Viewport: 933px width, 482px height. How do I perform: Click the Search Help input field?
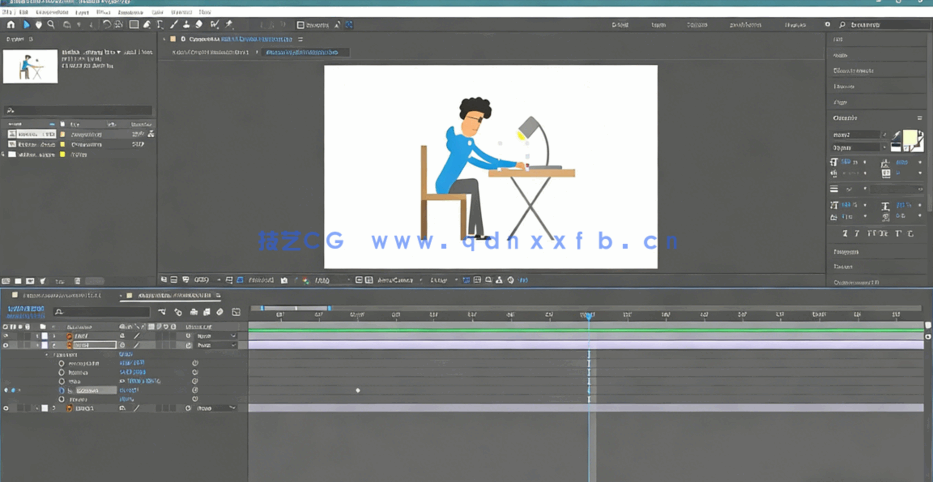click(x=882, y=25)
